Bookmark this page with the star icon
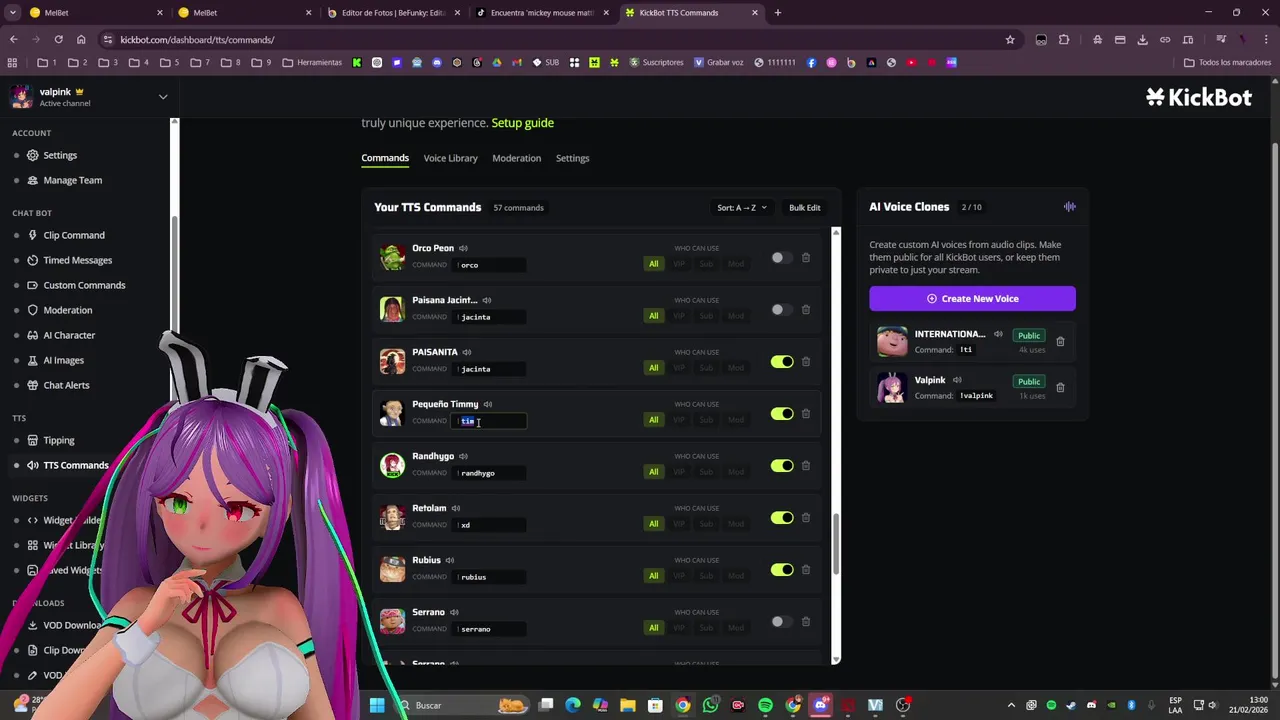The width and height of the screenshot is (1280, 720). click(1010, 40)
